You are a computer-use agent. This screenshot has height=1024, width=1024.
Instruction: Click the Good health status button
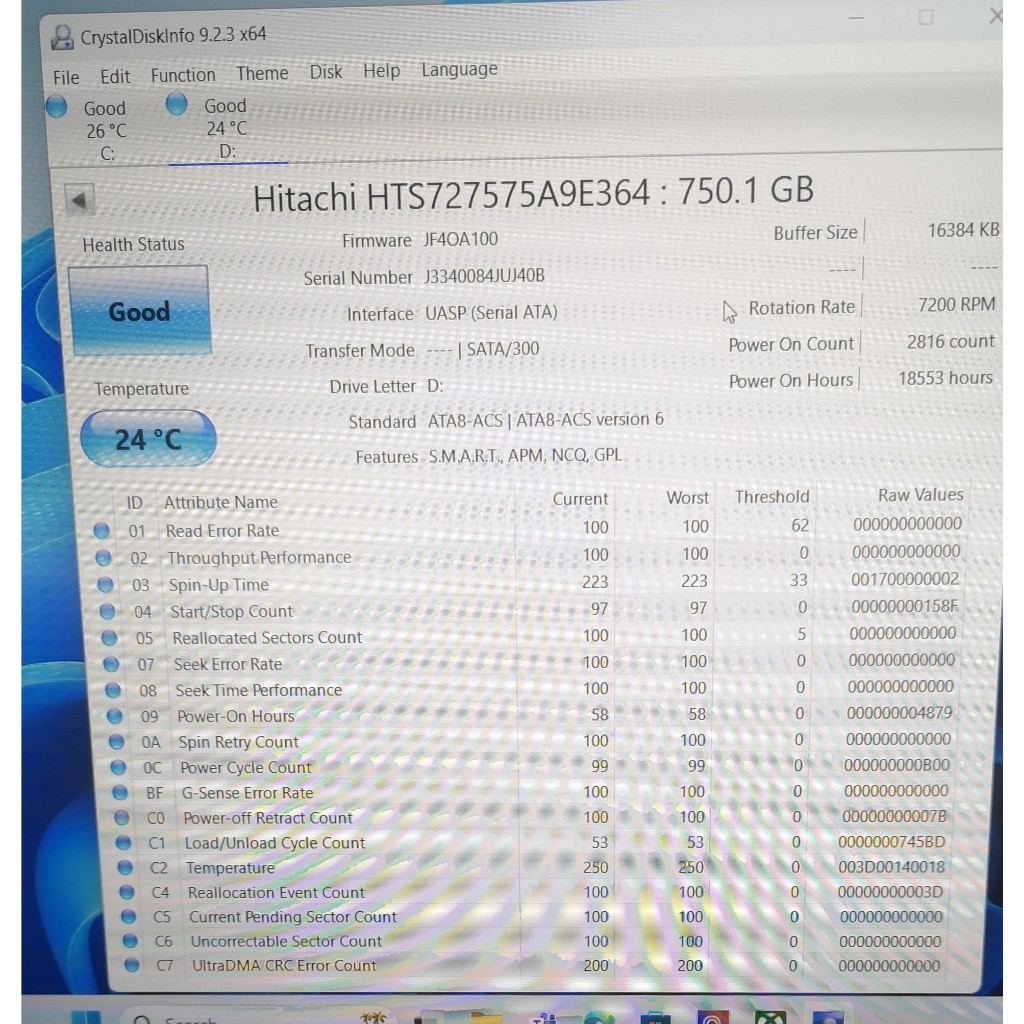[x=139, y=312]
